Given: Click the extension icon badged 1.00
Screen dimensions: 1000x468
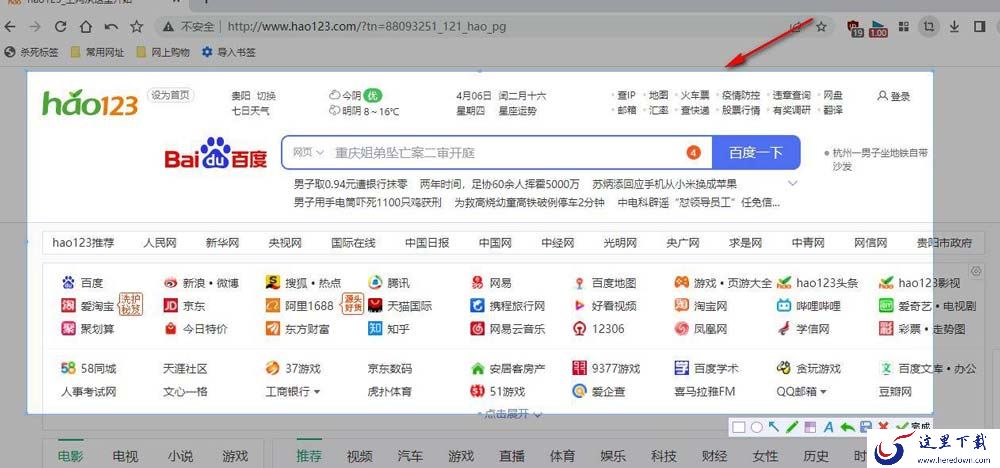Looking at the screenshot, I should point(878,27).
